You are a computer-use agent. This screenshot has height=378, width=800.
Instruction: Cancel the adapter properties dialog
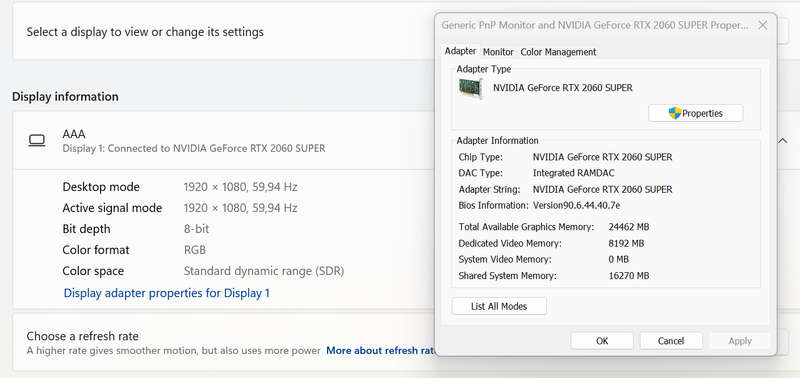click(671, 341)
